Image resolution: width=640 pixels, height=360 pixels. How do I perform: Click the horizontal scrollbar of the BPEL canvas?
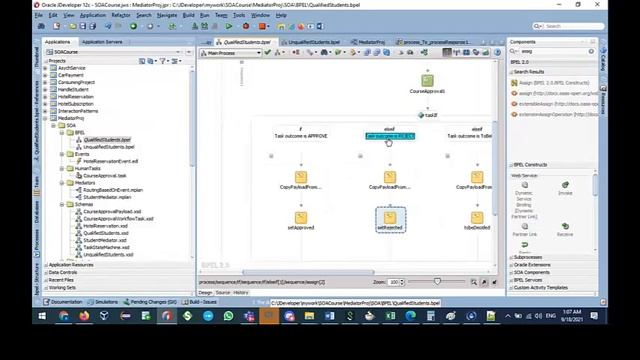click(x=308, y=272)
